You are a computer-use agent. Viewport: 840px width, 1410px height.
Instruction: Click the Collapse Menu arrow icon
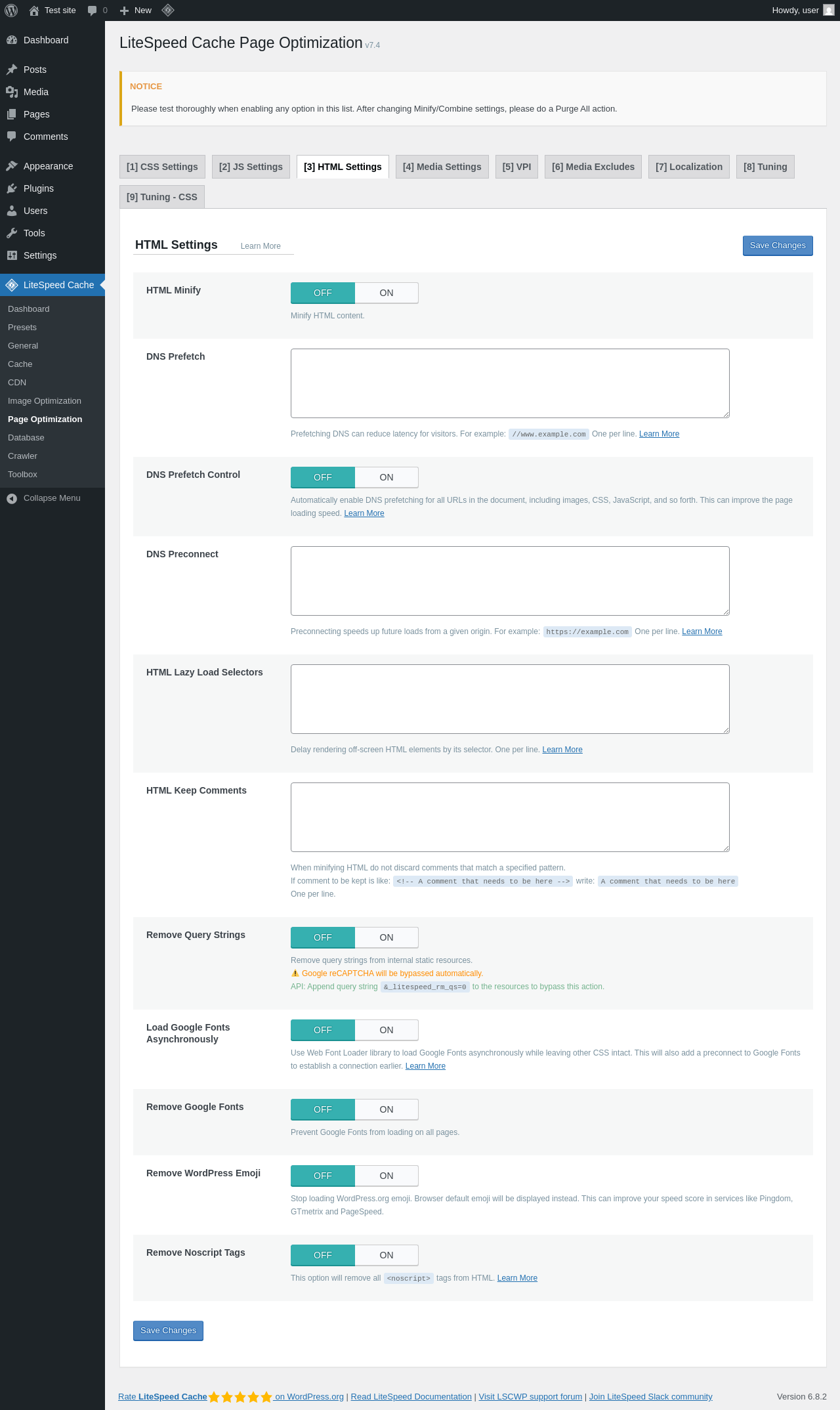(x=12, y=498)
